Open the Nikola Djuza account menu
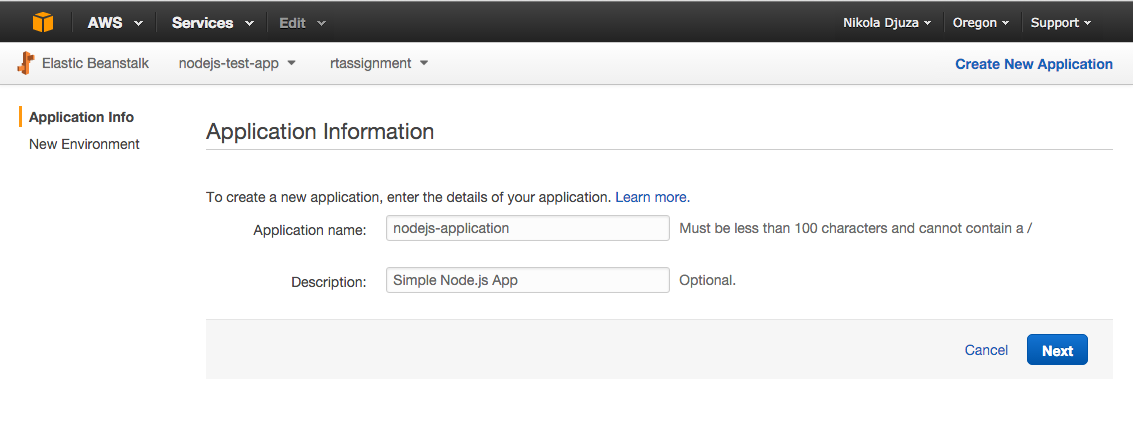 click(x=887, y=22)
